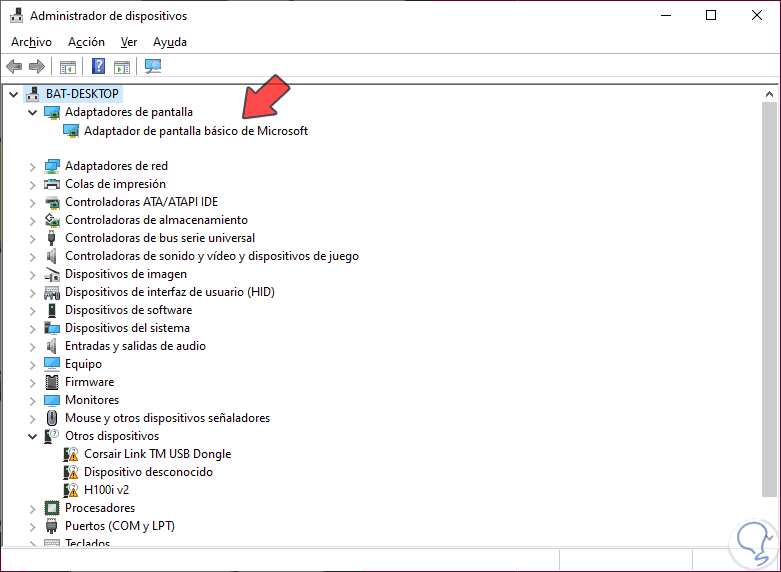
Task: Click the Adaptadores de pantalla category icon
Action: click(52, 112)
